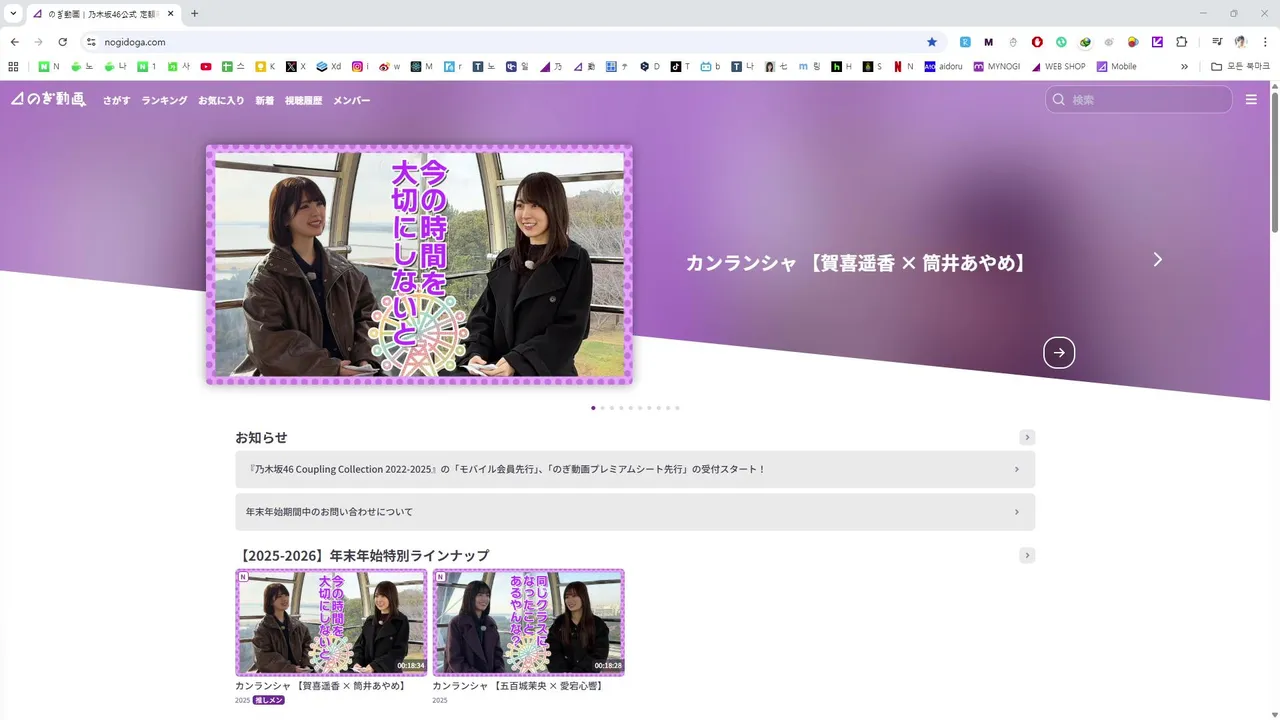Open the bilibili b bookmark
Image resolution: width=1280 pixels, height=720 pixels.
click(710, 67)
